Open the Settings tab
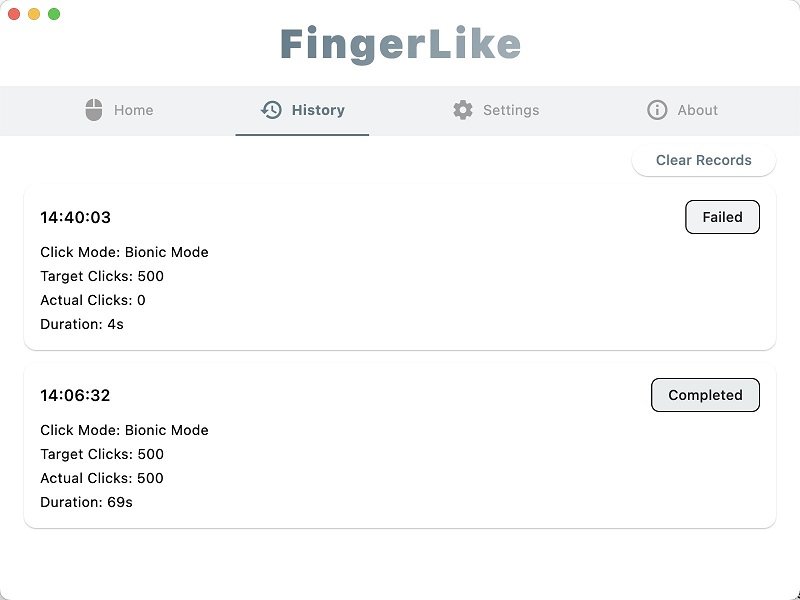 511,110
